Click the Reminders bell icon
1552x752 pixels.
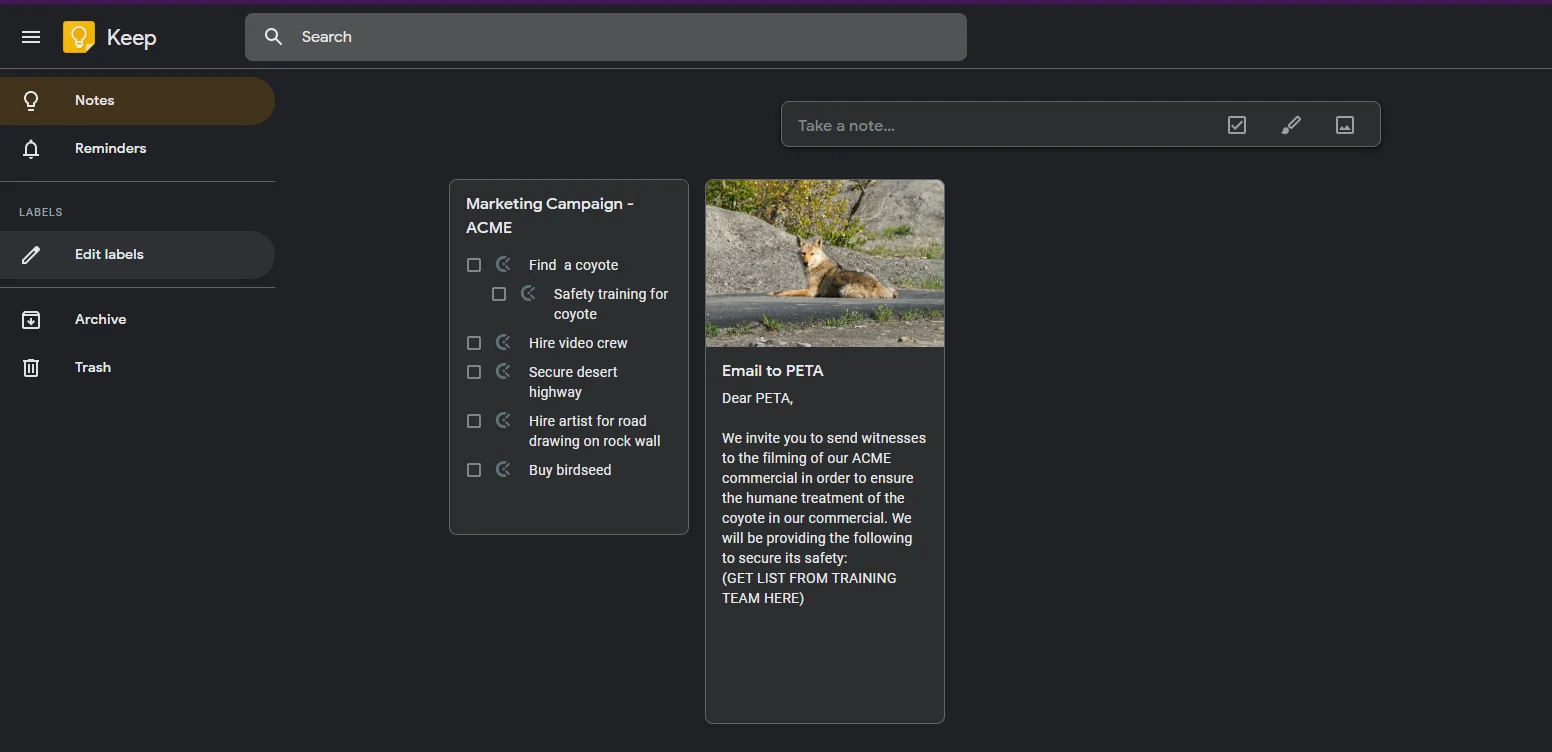click(x=31, y=148)
